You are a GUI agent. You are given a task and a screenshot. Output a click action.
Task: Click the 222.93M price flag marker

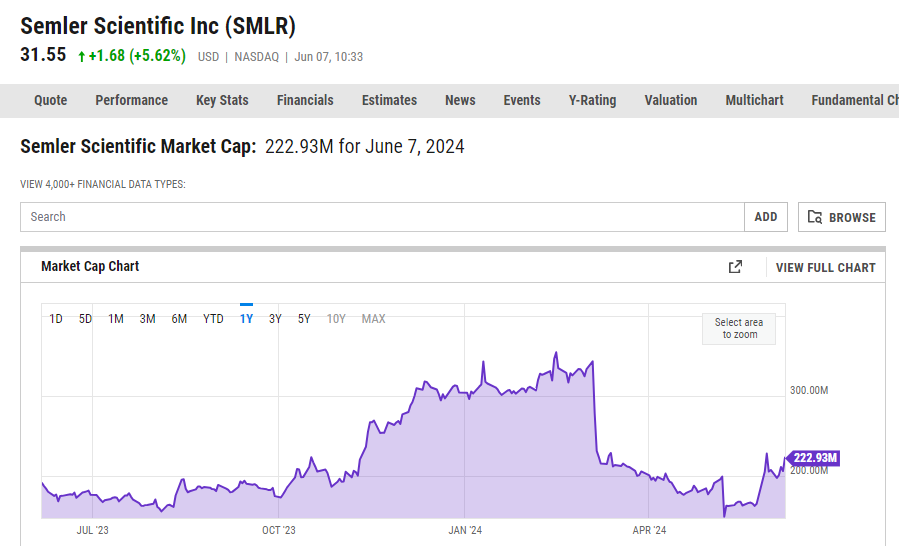(814, 458)
